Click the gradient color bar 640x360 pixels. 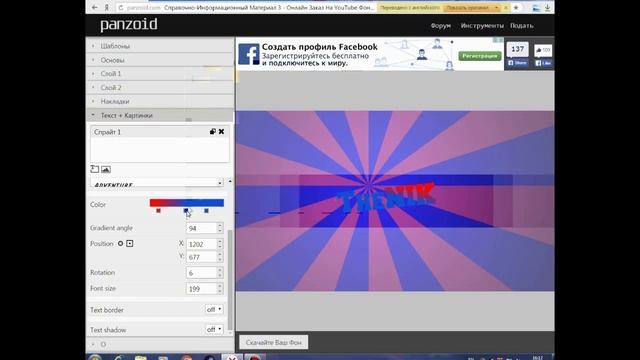click(x=187, y=203)
